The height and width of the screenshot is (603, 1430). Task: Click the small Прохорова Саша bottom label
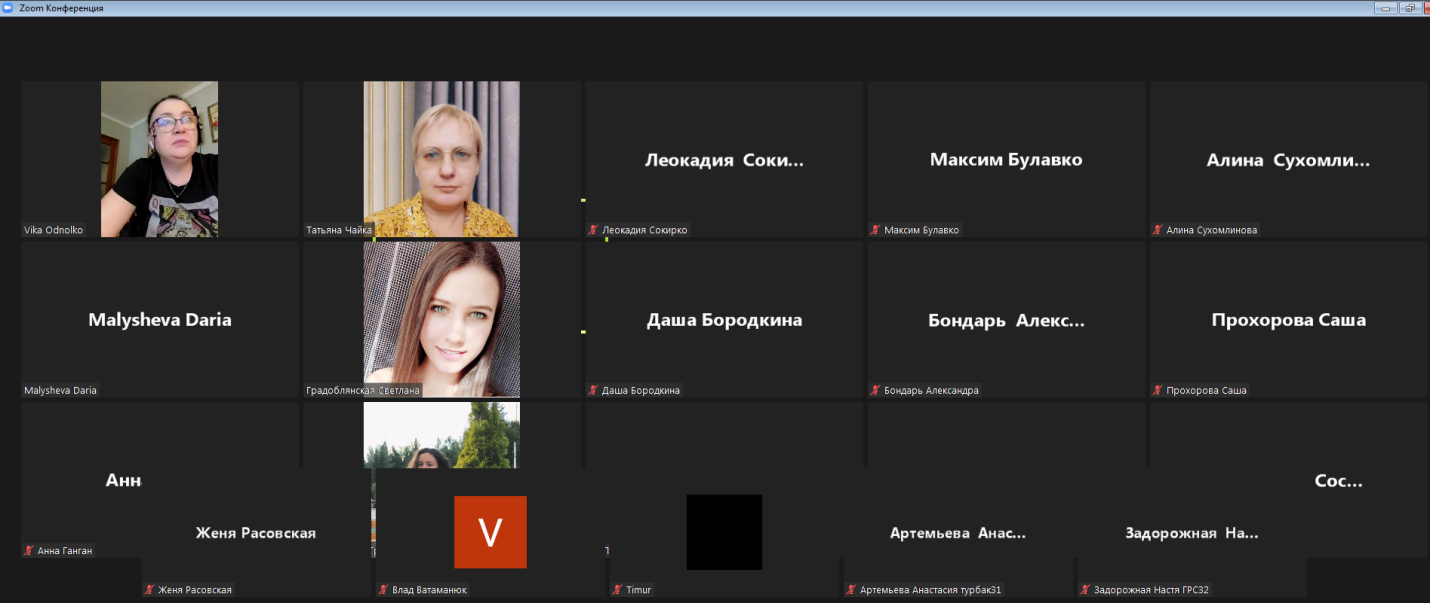pos(1206,390)
